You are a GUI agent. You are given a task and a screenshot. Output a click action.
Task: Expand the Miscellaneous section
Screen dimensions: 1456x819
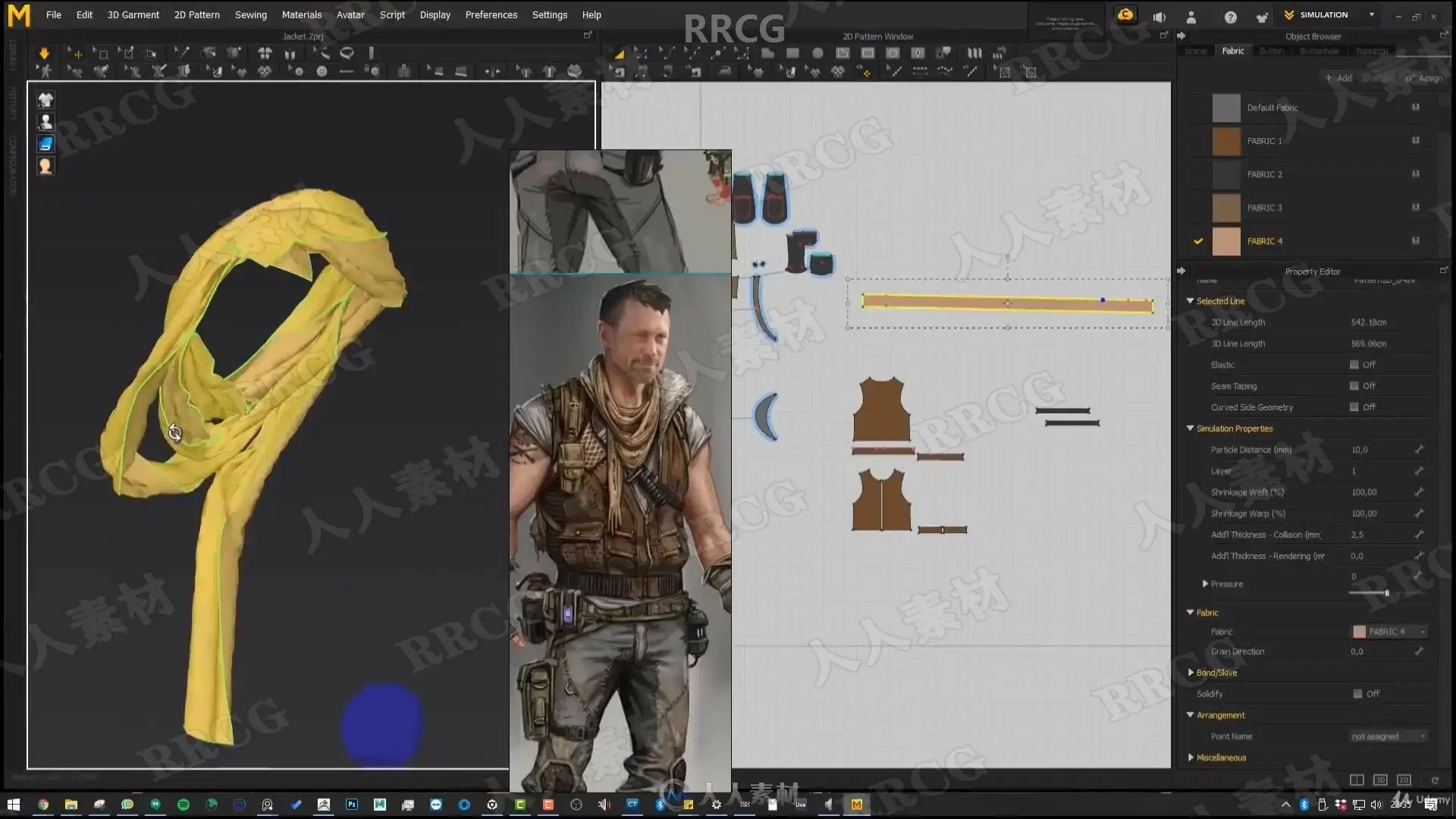pos(1191,758)
